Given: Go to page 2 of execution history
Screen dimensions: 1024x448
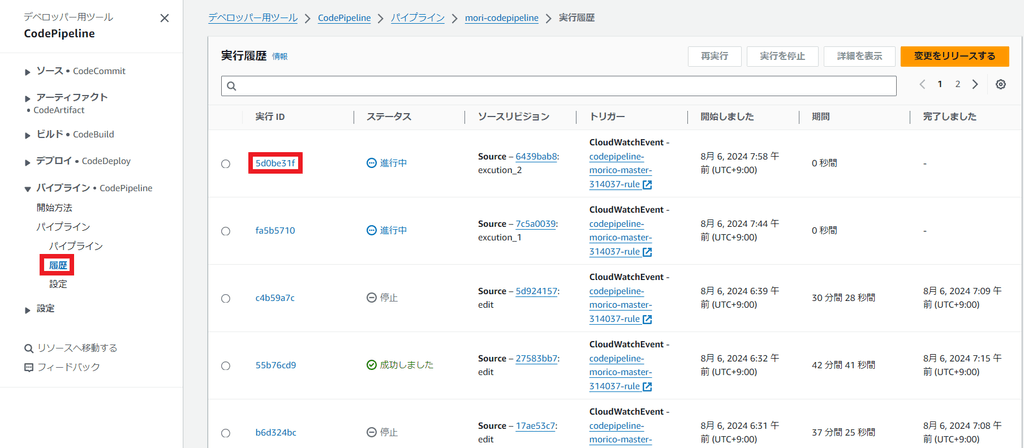Looking at the screenshot, I should click(x=957, y=84).
